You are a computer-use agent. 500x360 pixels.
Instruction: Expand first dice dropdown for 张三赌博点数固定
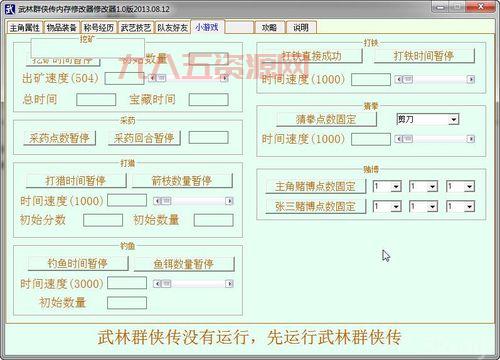(x=396, y=207)
